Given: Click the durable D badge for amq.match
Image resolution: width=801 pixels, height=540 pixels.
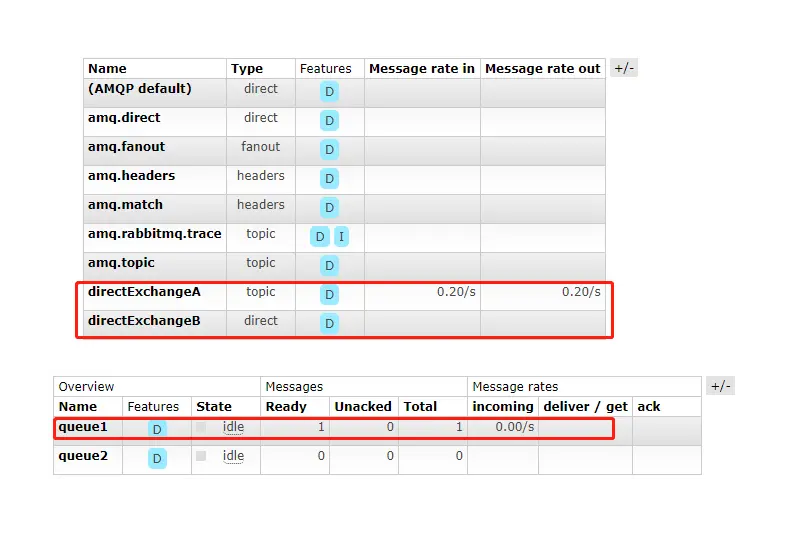Looking at the screenshot, I should [329, 208].
